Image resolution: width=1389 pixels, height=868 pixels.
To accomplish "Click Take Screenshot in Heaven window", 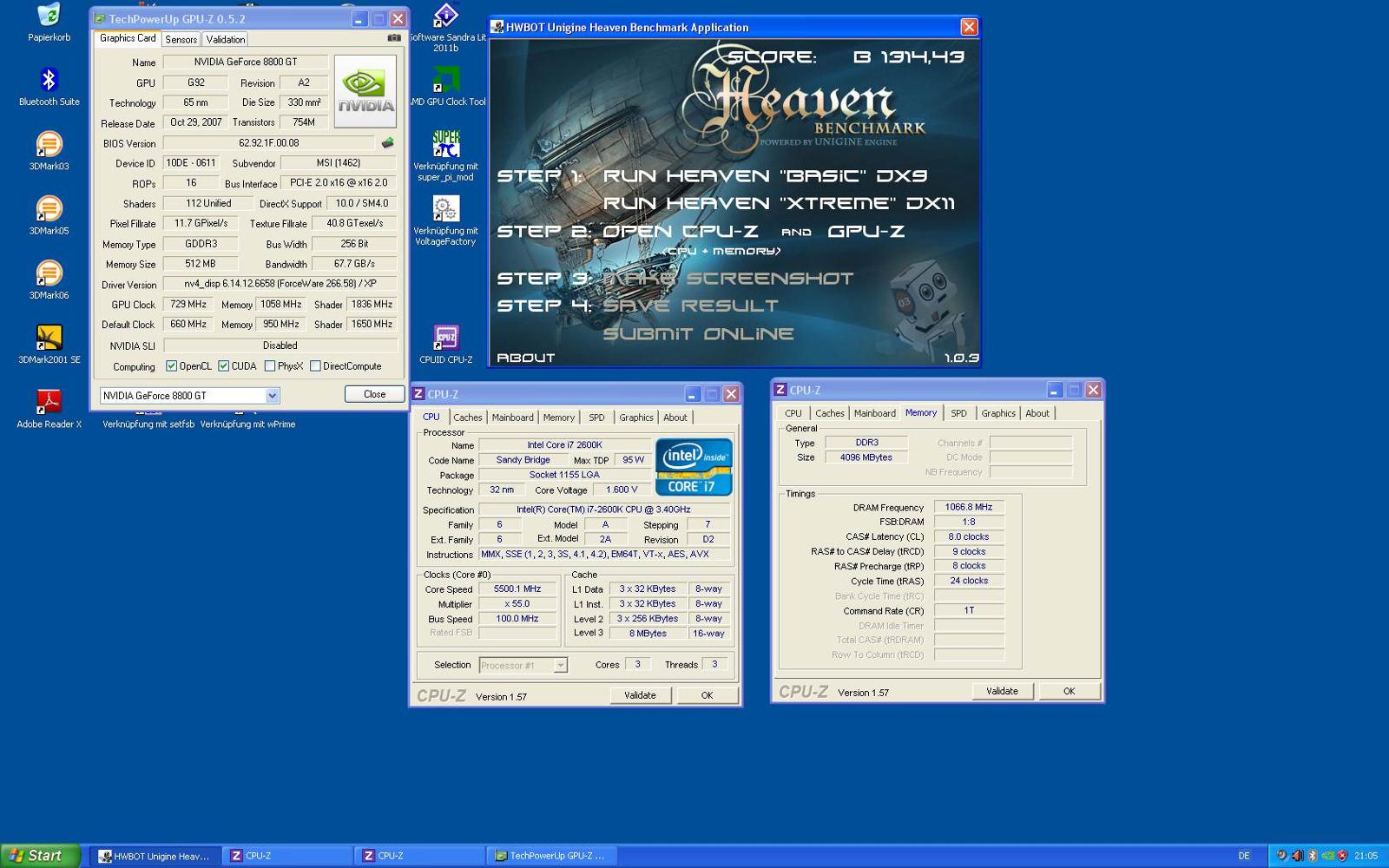I will 727,279.
